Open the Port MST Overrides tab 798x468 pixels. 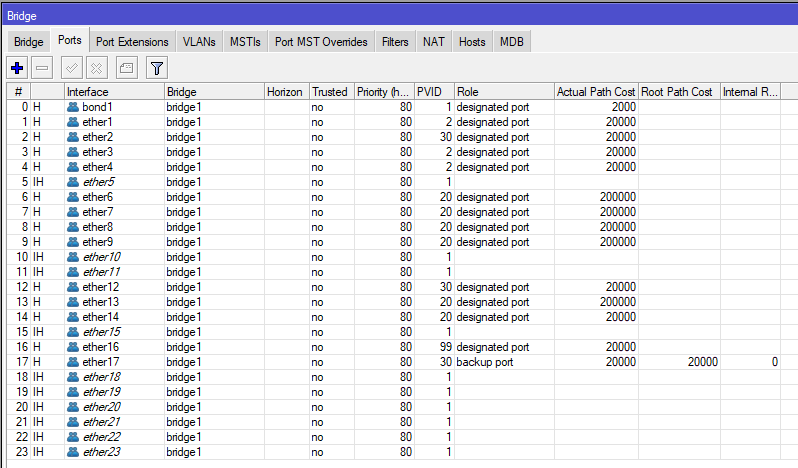pos(321,42)
